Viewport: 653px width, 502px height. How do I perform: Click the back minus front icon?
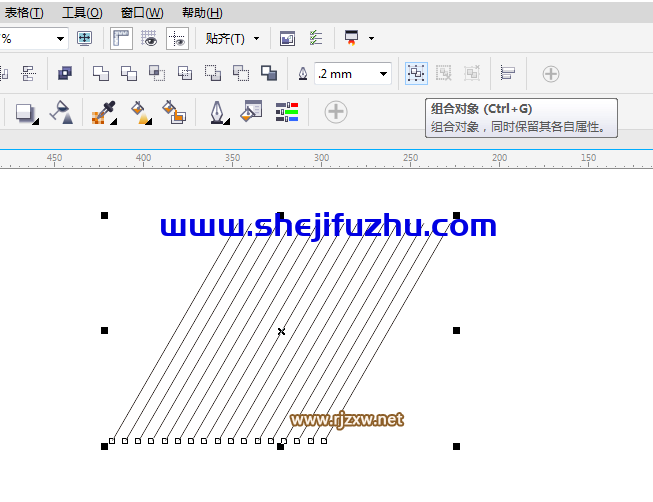point(241,74)
